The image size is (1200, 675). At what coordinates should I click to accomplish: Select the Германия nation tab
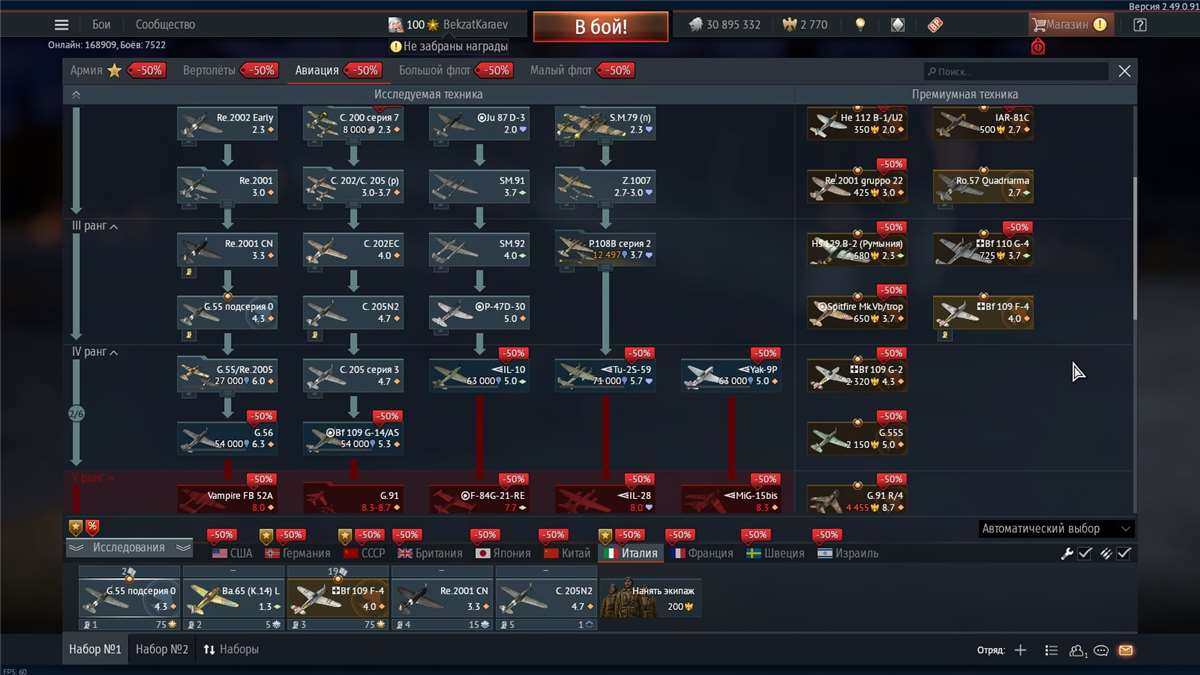coord(296,553)
